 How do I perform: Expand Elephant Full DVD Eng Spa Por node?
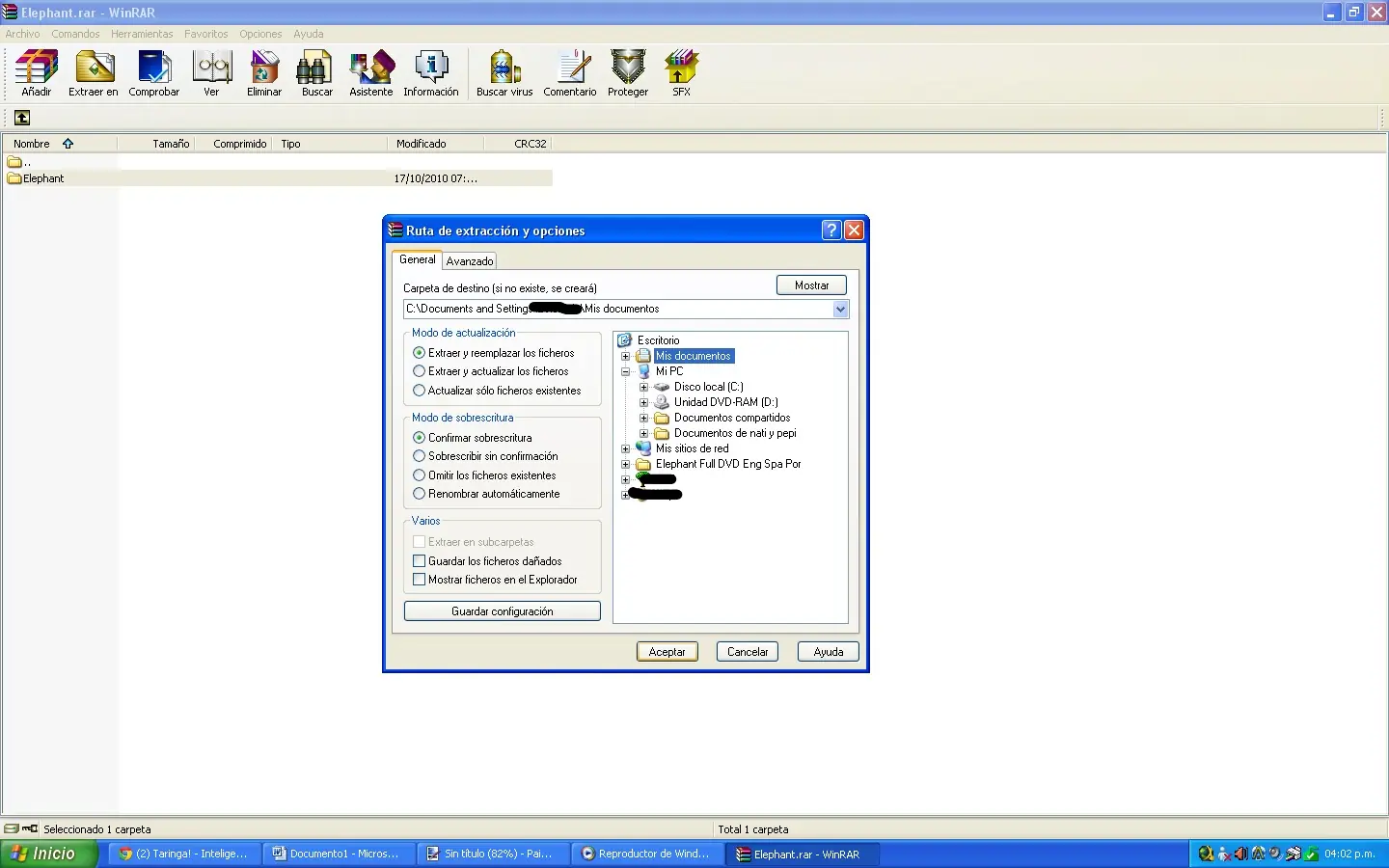(x=625, y=464)
